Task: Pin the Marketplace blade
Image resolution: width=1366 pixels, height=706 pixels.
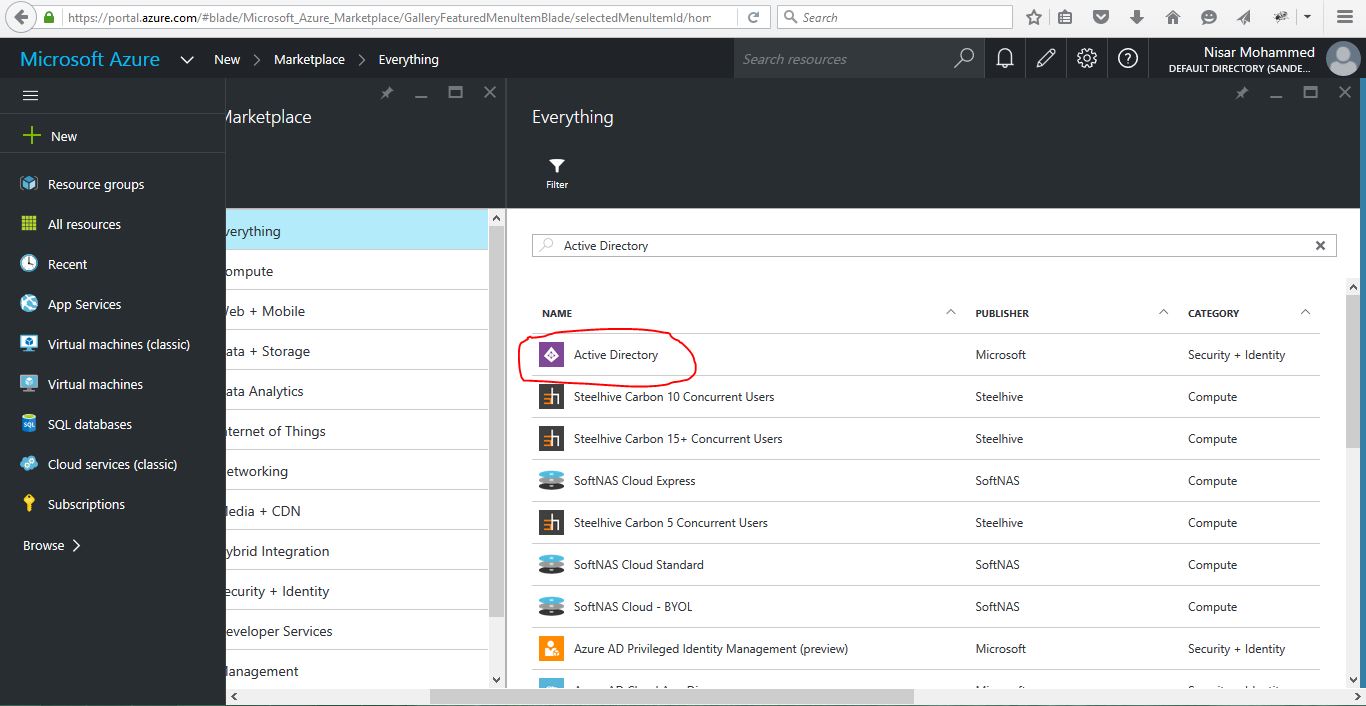Action: pos(386,93)
